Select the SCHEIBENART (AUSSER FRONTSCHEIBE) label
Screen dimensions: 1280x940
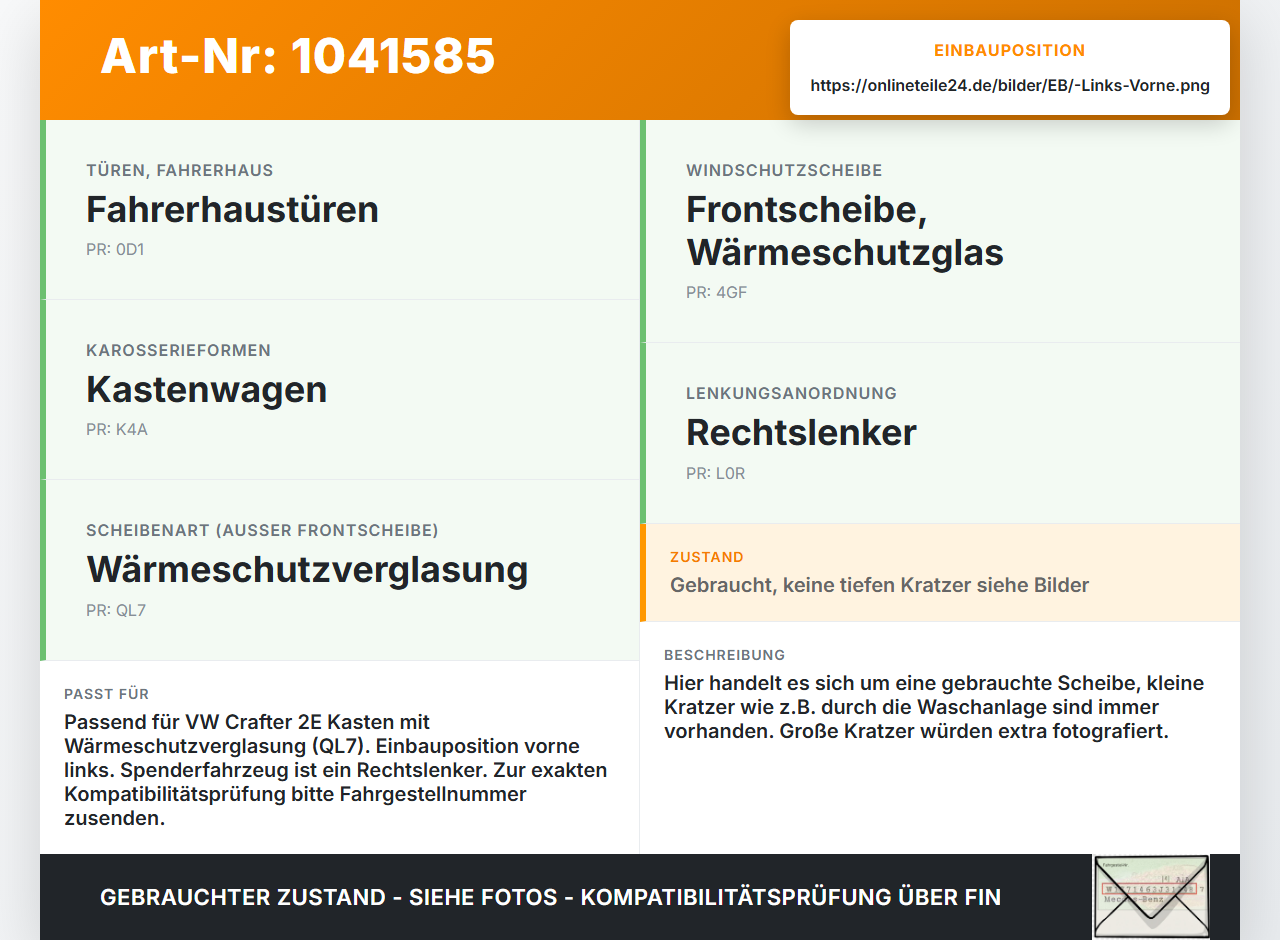click(262, 531)
